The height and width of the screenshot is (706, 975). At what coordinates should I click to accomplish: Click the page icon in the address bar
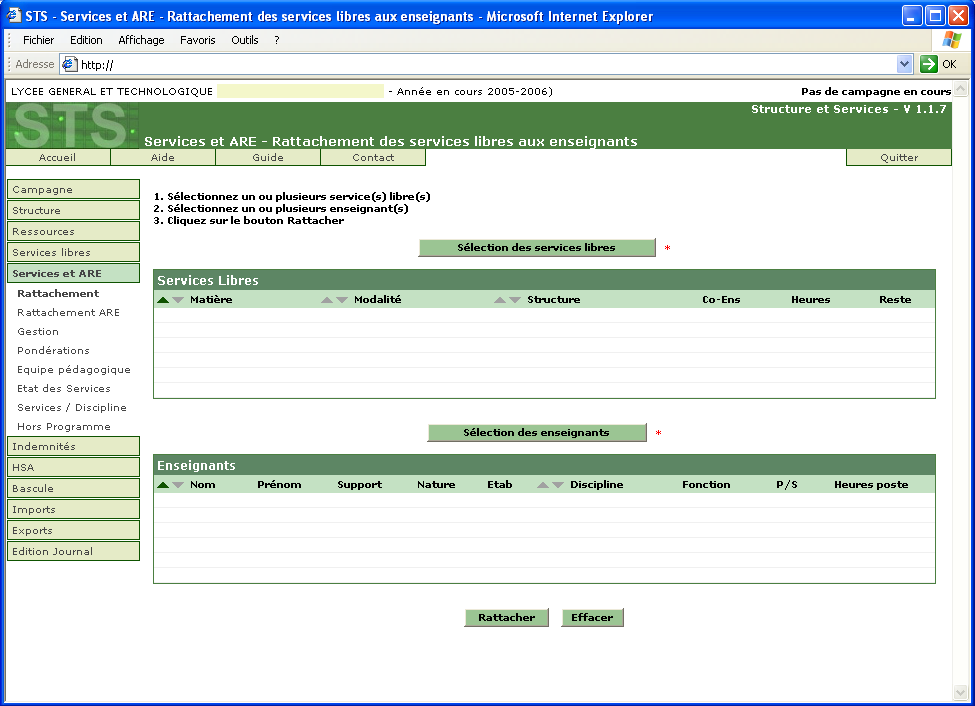[69, 64]
